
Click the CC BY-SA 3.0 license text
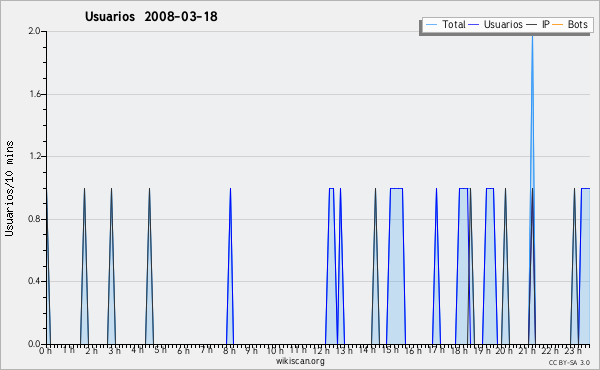[569, 362]
